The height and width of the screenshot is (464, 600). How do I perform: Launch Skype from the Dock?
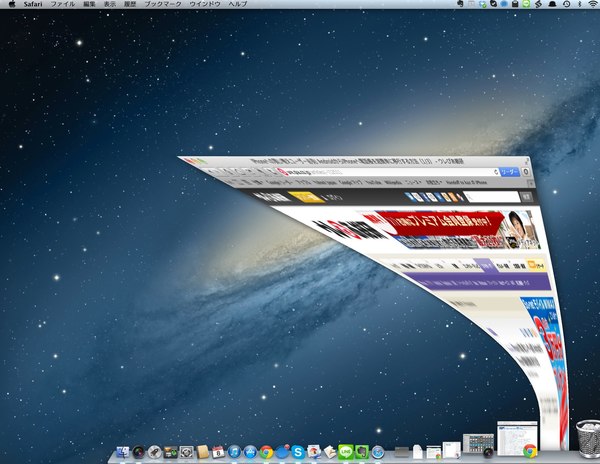298,453
